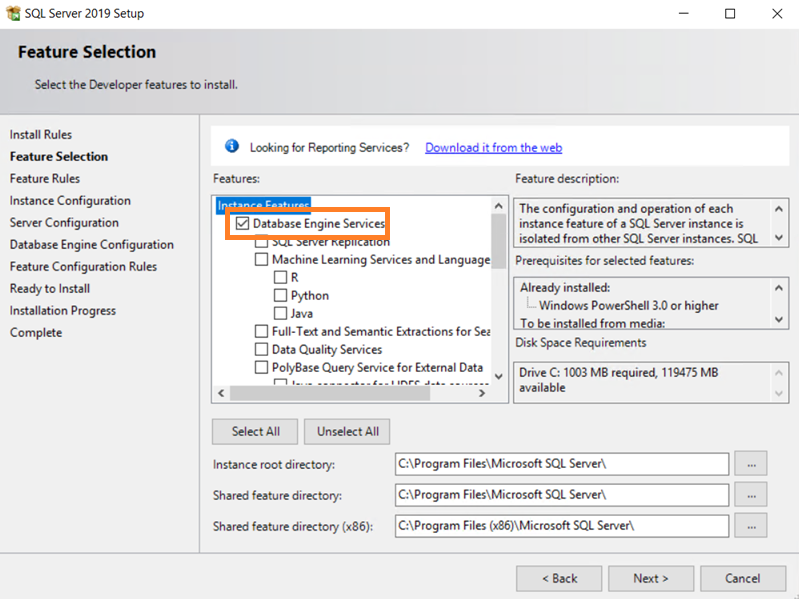Select Ready to Install step

click(x=49, y=288)
